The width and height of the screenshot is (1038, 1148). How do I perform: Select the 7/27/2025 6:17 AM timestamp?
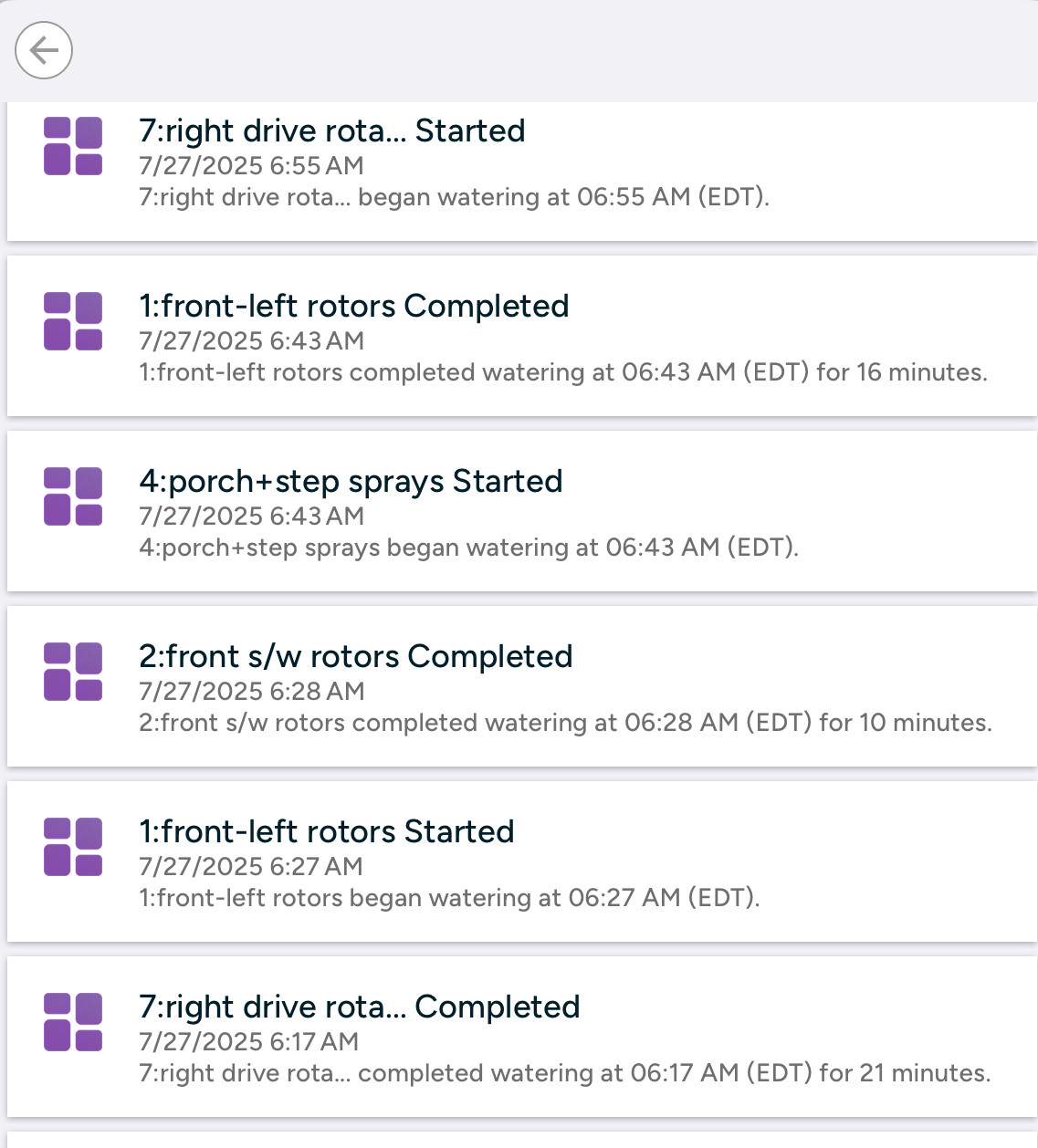pyautogui.click(x=248, y=1042)
